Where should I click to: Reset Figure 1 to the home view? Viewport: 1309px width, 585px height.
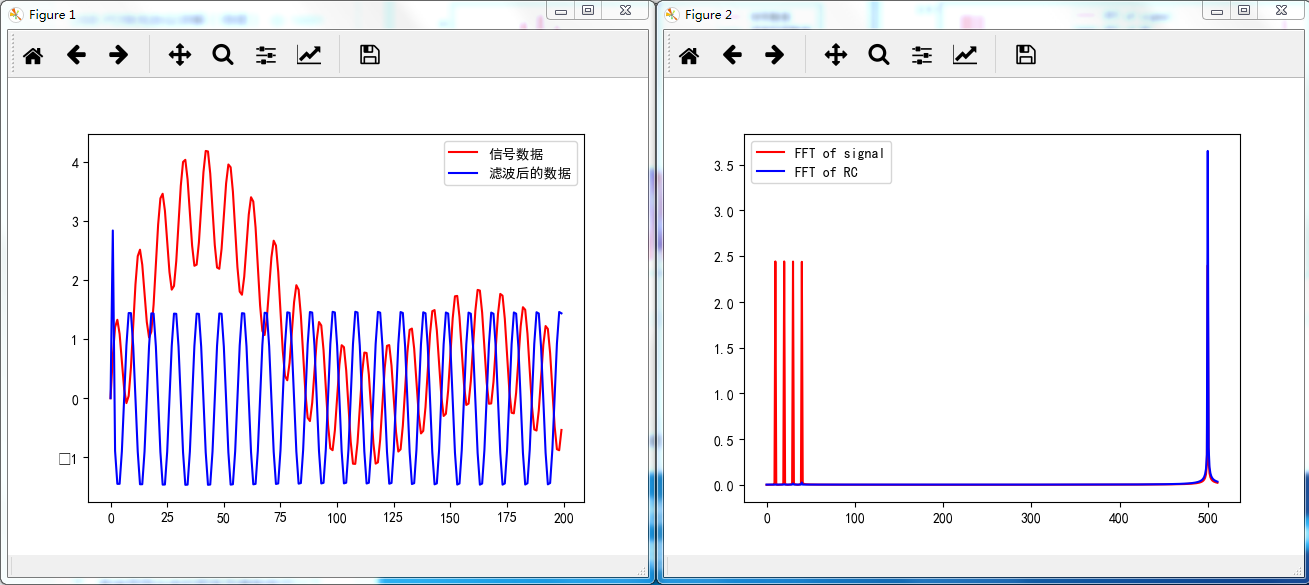pos(32,55)
